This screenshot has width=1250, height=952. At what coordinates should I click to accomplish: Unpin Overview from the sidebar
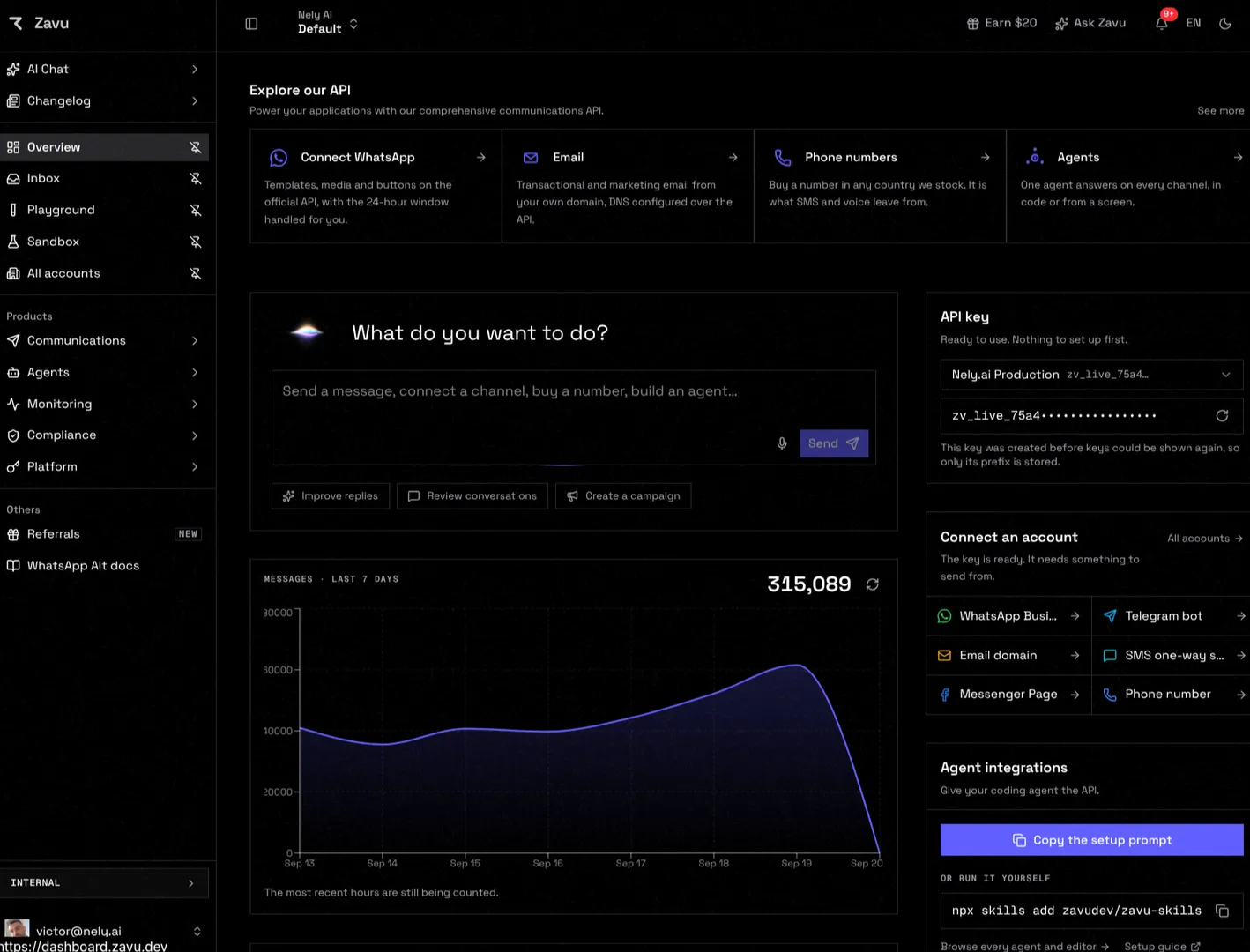pyautogui.click(x=196, y=147)
